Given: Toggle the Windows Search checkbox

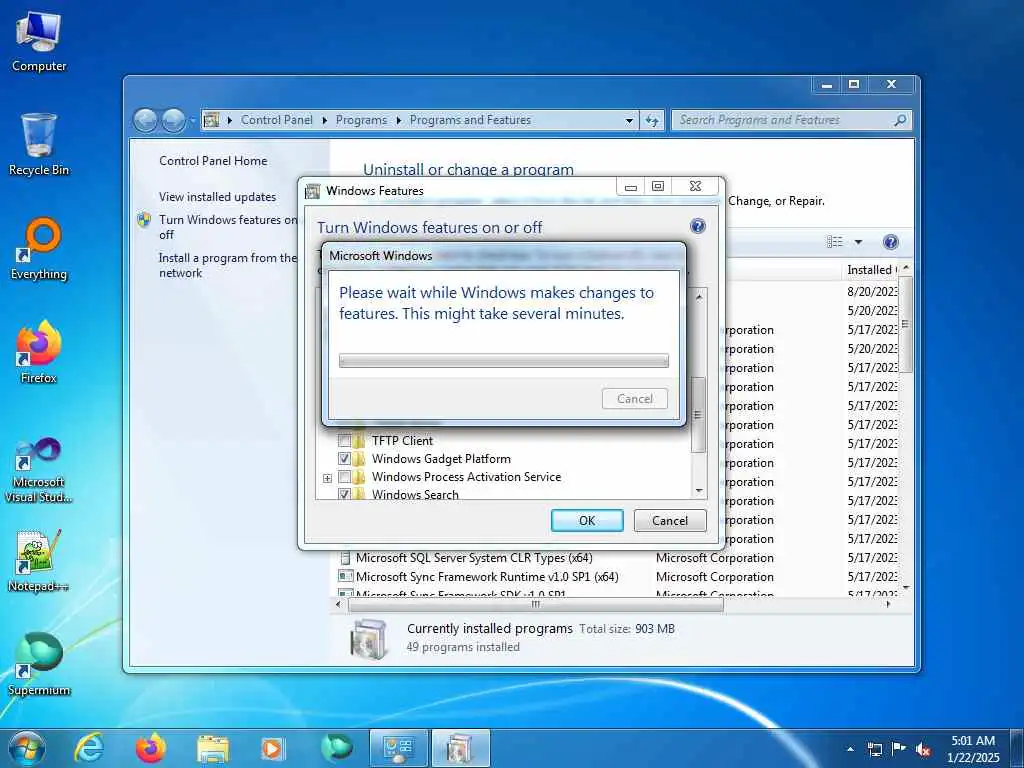Looking at the screenshot, I should coord(344,494).
